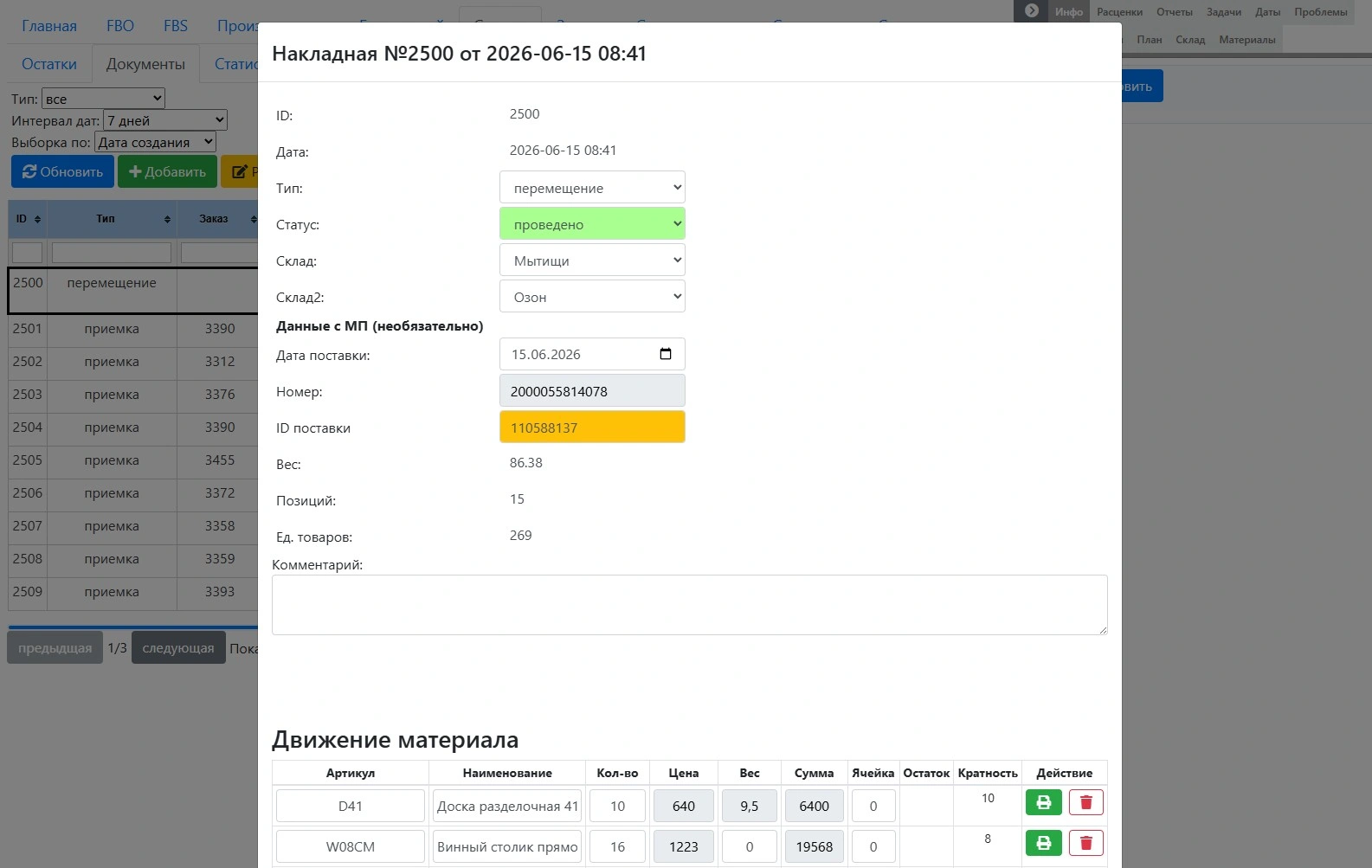The image size is (1372, 868).
Task: Open the Склад2 dropdown showing Озон
Action: click(592, 297)
